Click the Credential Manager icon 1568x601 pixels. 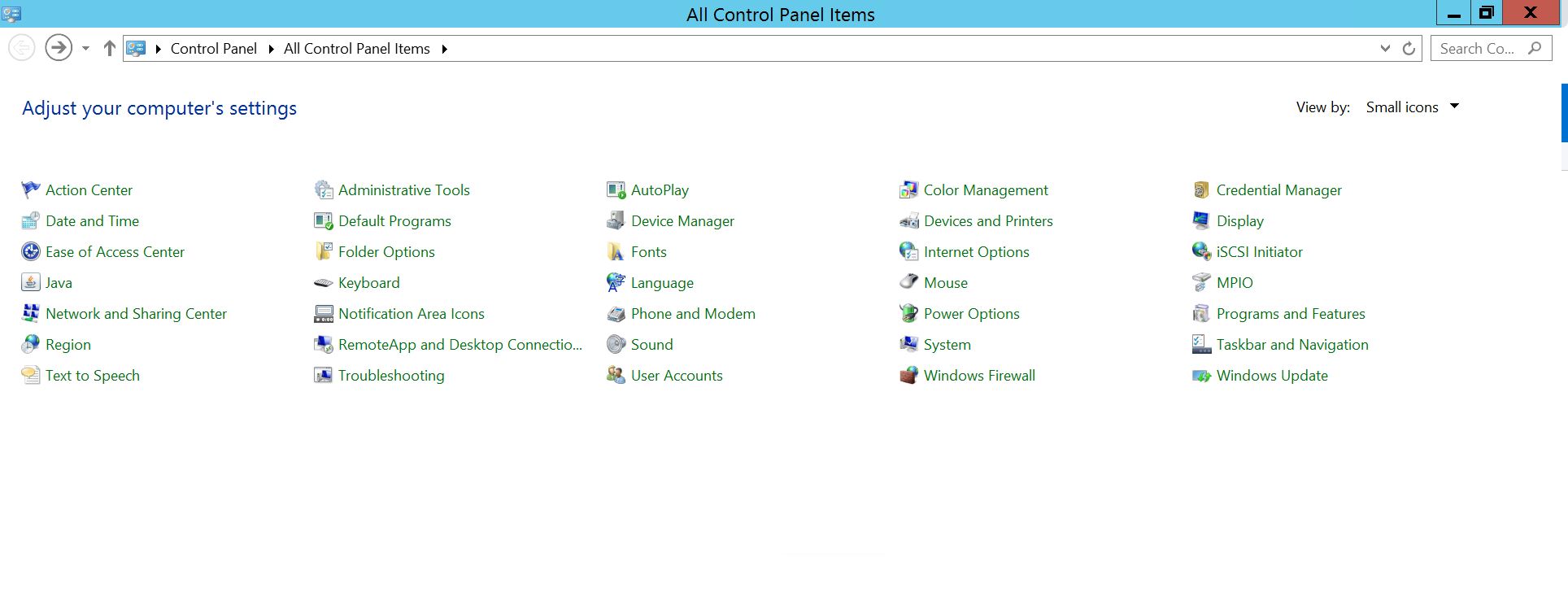[1202, 190]
